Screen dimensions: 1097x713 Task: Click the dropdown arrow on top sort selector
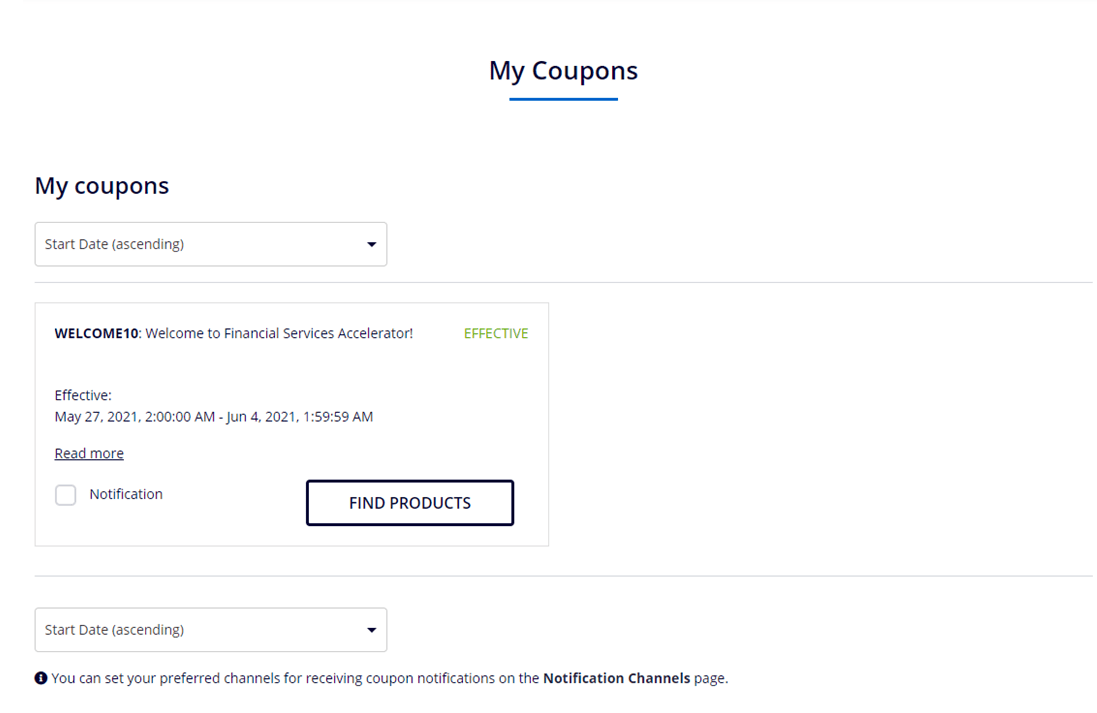pyautogui.click(x=371, y=244)
